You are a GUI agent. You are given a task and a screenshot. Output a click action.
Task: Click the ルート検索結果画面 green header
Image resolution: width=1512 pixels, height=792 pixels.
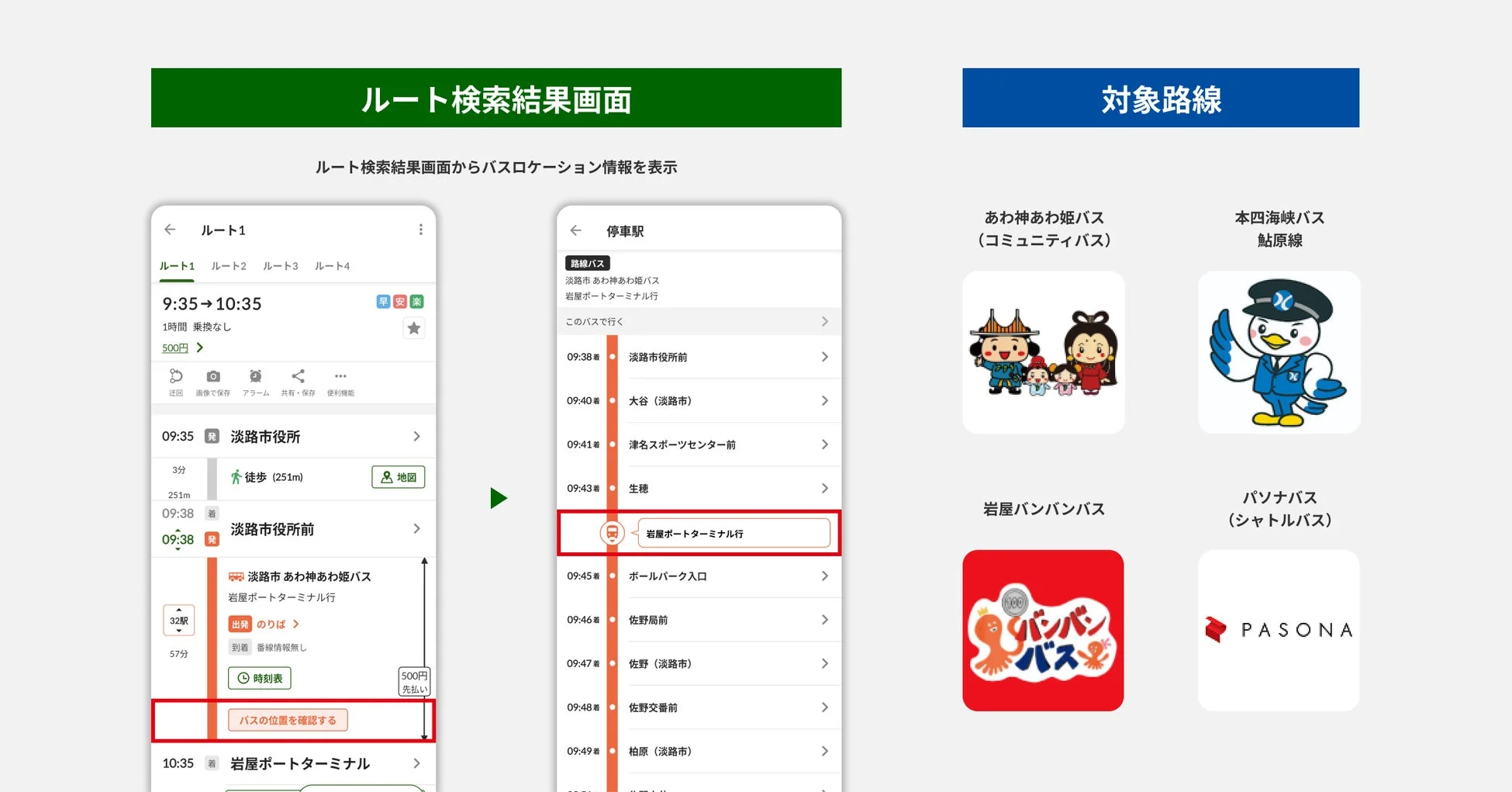click(x=496, y=98)
